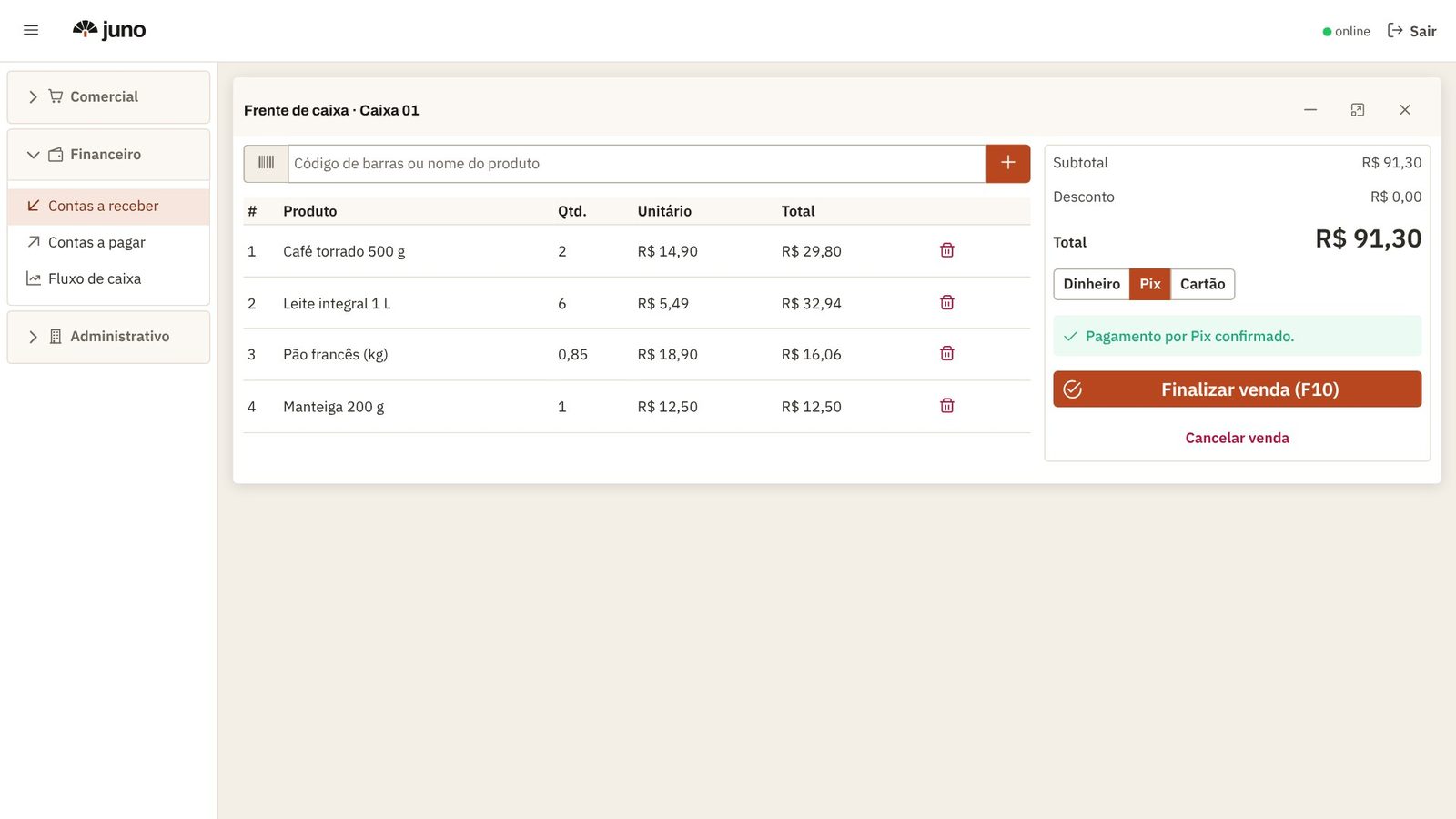Add product with the plus button
This screenshot has width=1456, height=819.
[x=1008, y=163]
